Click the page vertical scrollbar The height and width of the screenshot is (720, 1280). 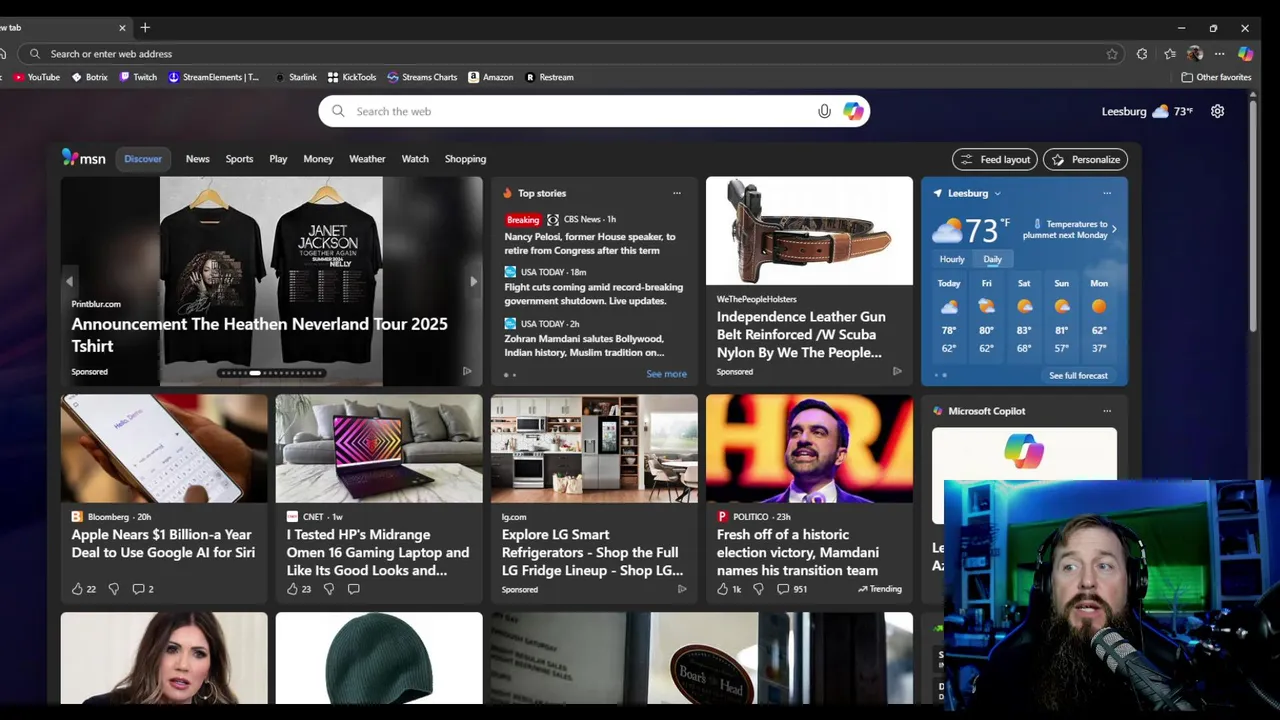coord(1253,215)
